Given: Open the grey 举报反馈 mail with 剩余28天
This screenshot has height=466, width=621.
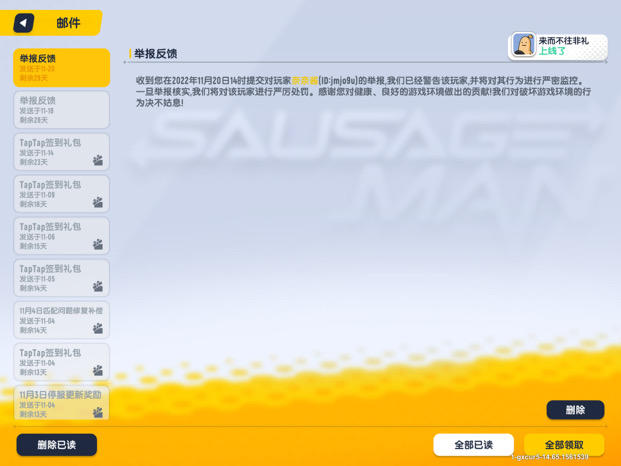Looking at the screenshot, I should (x=61, y=110).
